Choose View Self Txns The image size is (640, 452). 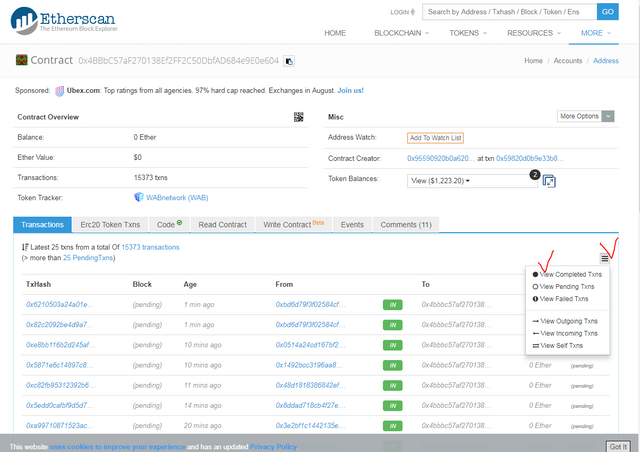point(557,345)
